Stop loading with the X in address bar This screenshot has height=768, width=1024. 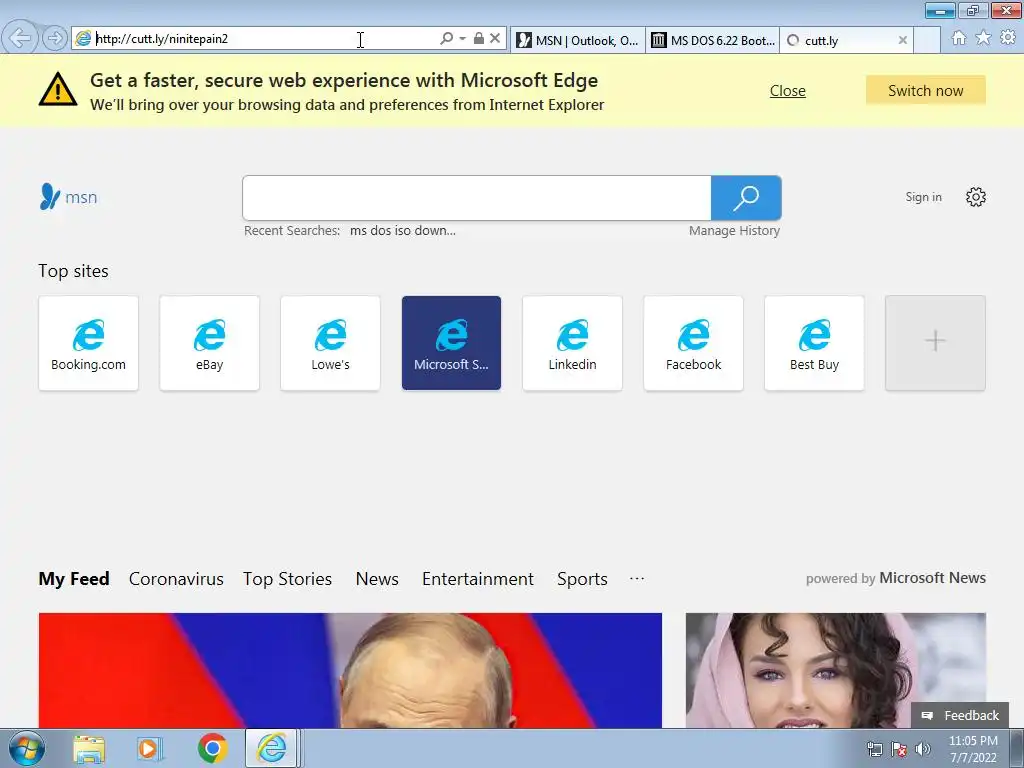(x=495, y=39)
